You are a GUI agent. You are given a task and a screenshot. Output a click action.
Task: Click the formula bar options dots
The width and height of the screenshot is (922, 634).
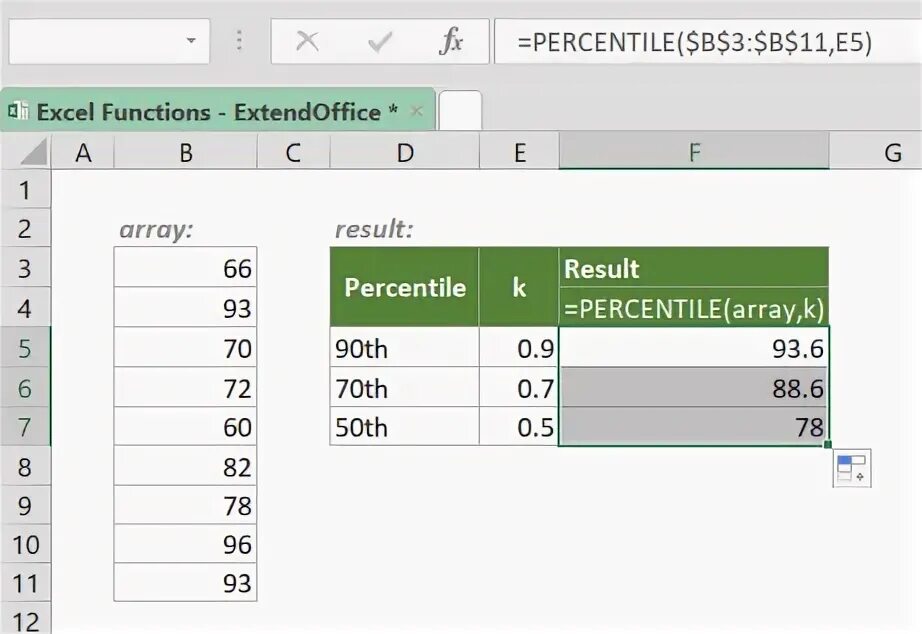(239, 41)
